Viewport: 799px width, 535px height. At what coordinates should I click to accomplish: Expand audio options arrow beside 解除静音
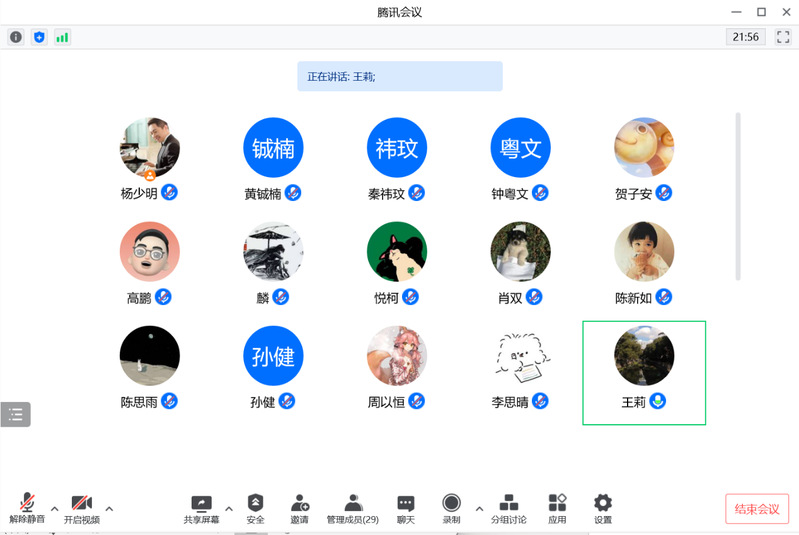pyautogui.click(x=54, y=507)
